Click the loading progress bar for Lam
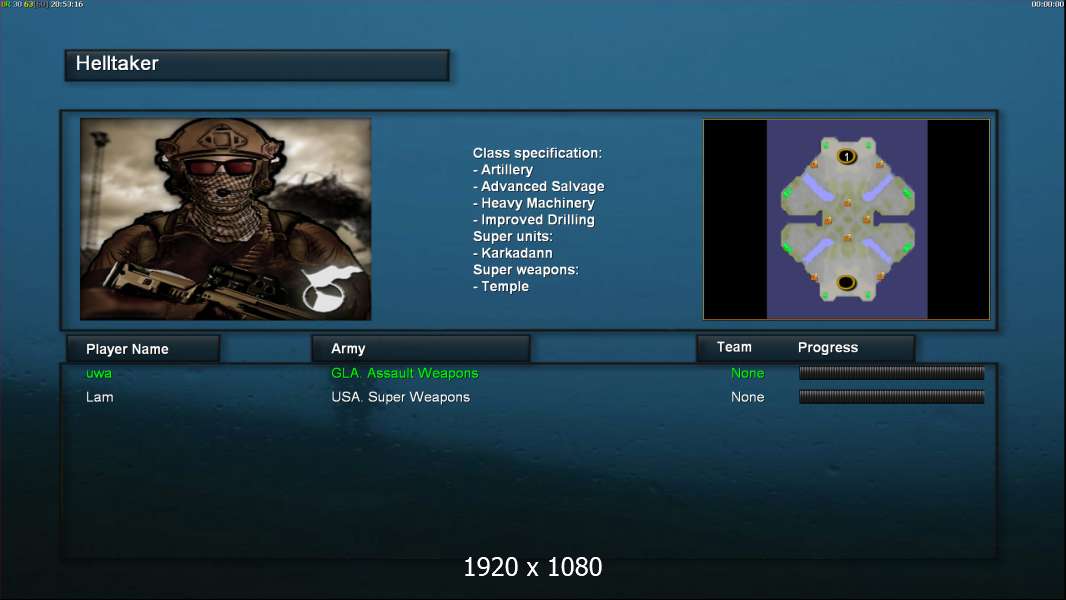The width and height of the screenshot is (1066, 600). 891,397
